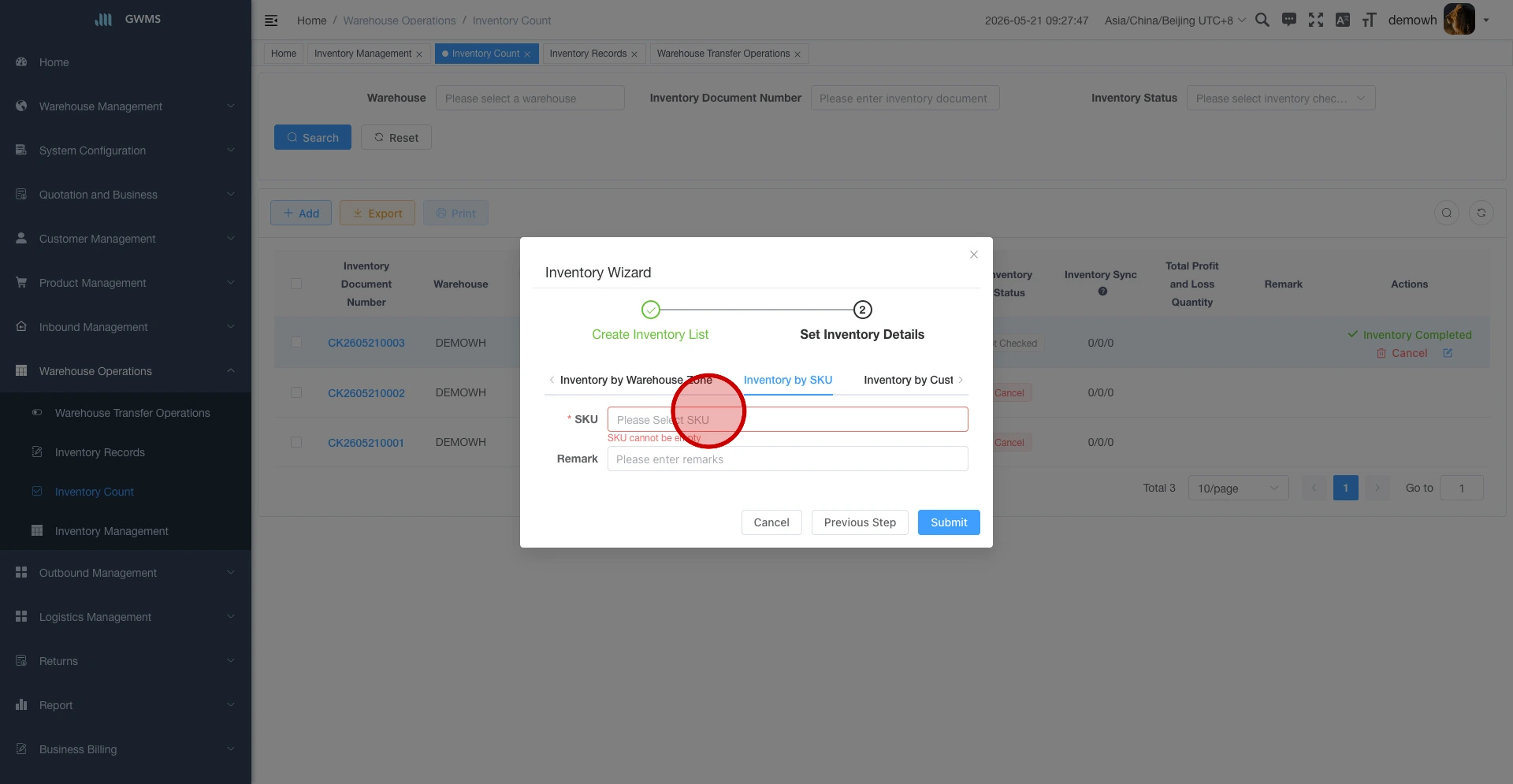Close the Warehouse Transfer Operations tab
The width and height of the screenshot is (1513, 784).
[x=797, y=54]
